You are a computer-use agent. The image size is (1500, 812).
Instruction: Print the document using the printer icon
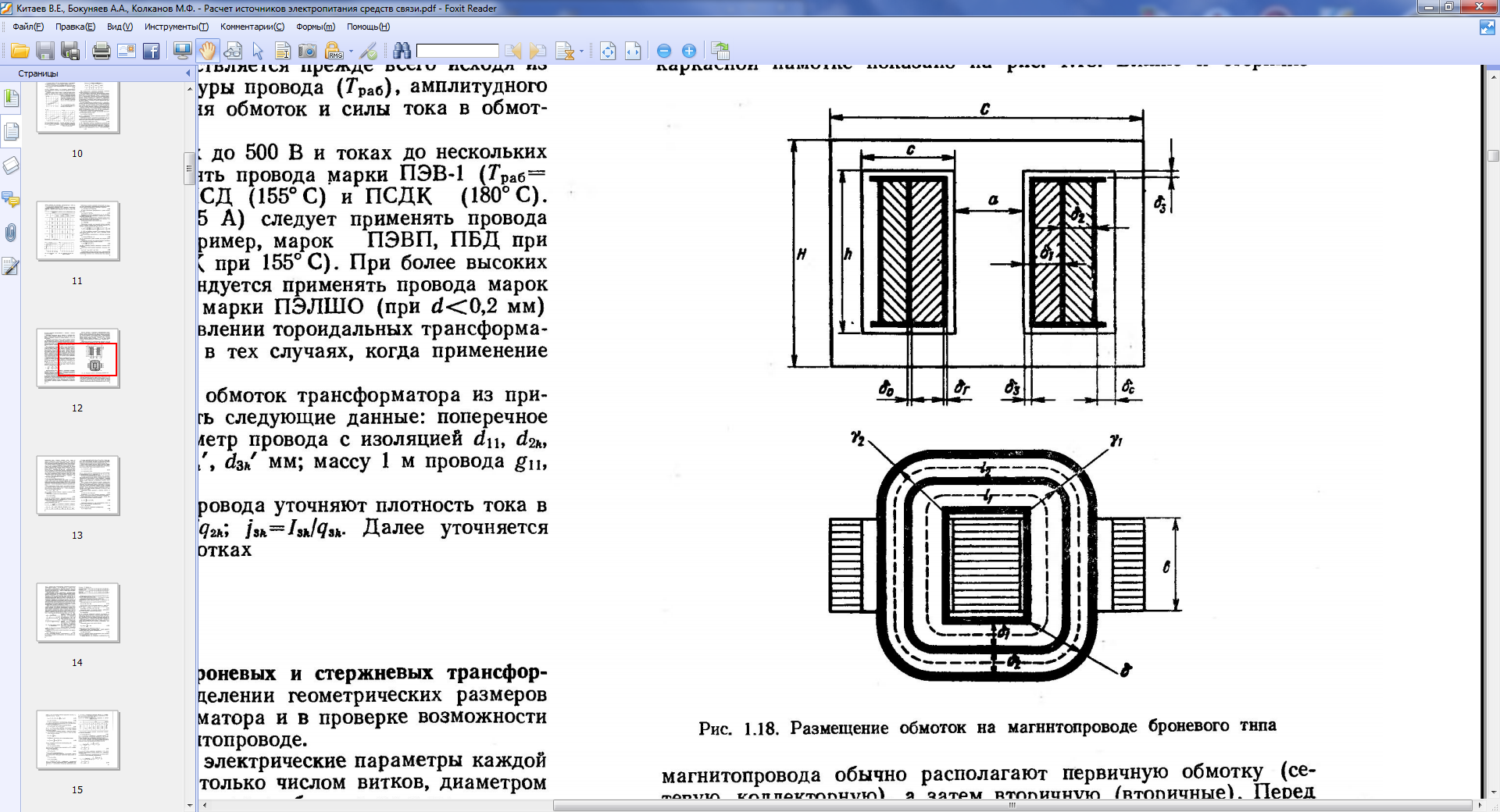[x=102, y=52]
